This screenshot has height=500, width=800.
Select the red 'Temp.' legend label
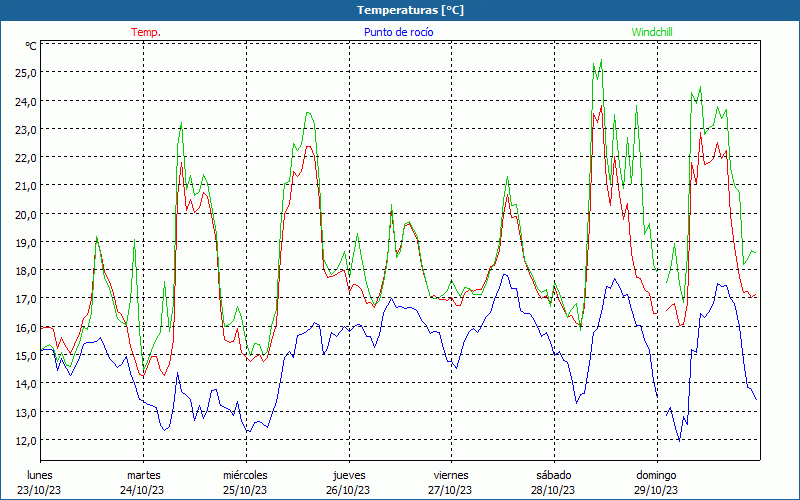(x=146, y=32)
